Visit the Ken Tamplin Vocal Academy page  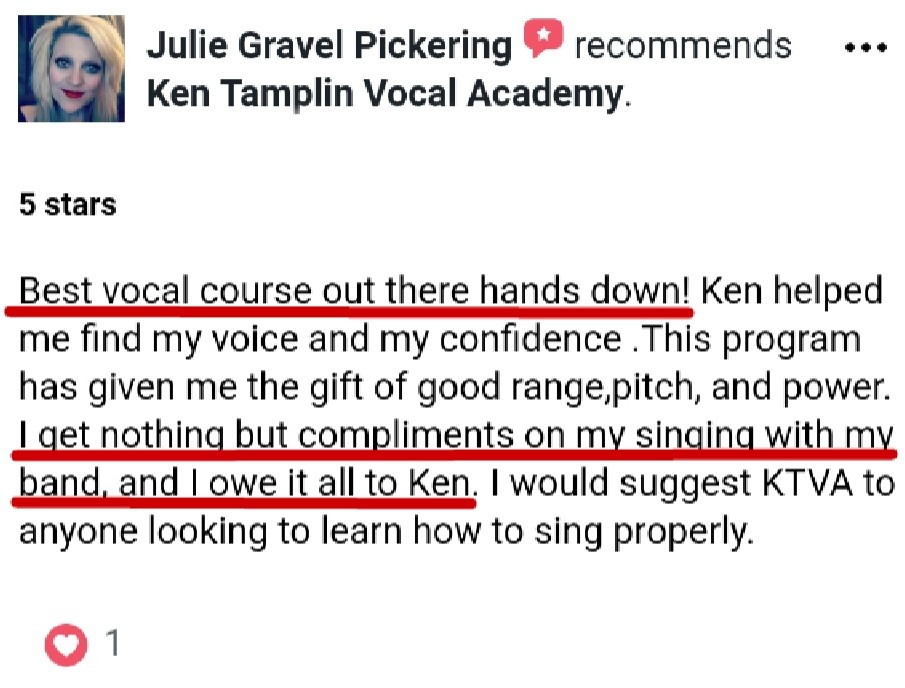[x=384, y=95]
